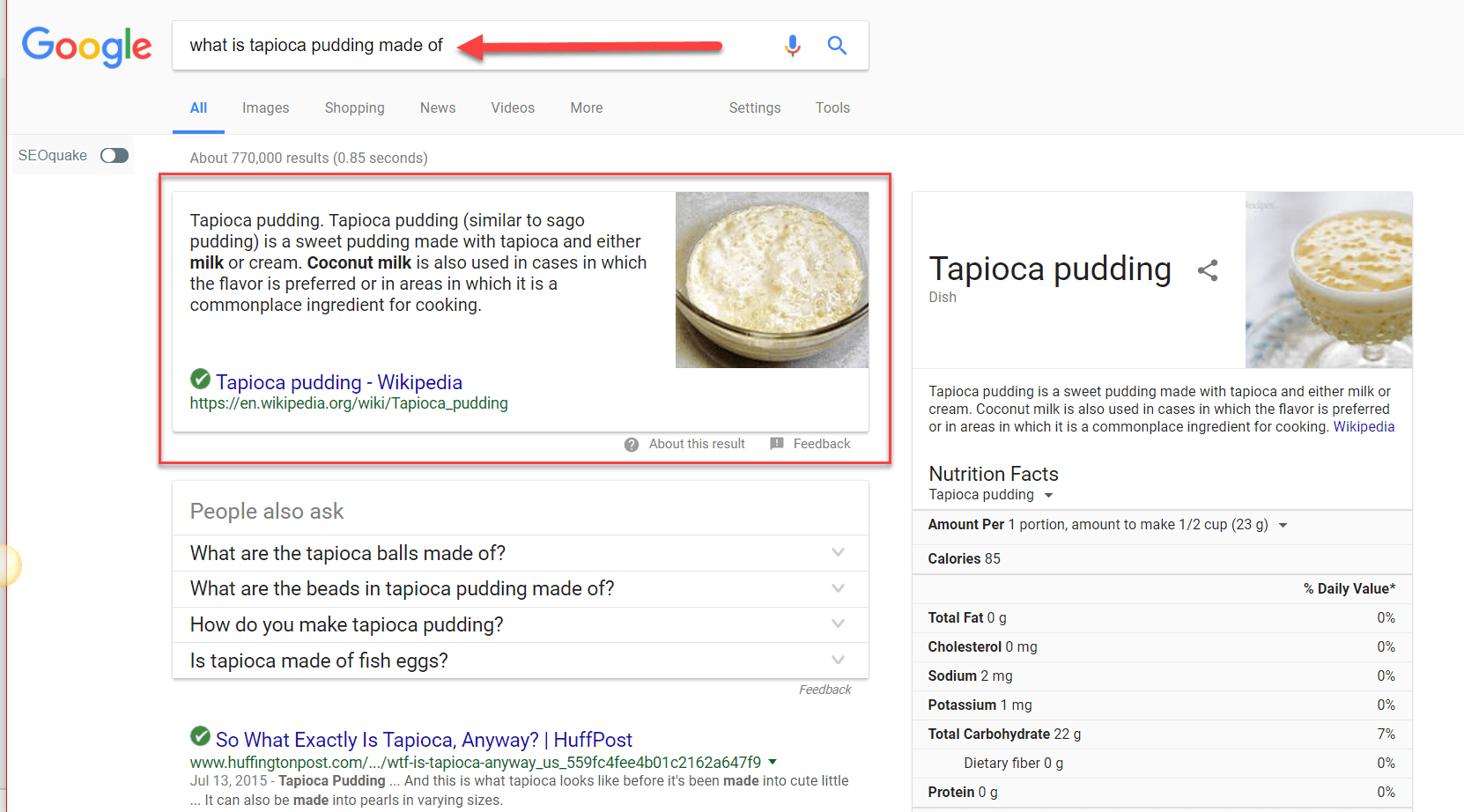The image size is (1464, 812).
Task: Expand 'What are the tapioca balls made of?'
Action: tap(521, 553)
